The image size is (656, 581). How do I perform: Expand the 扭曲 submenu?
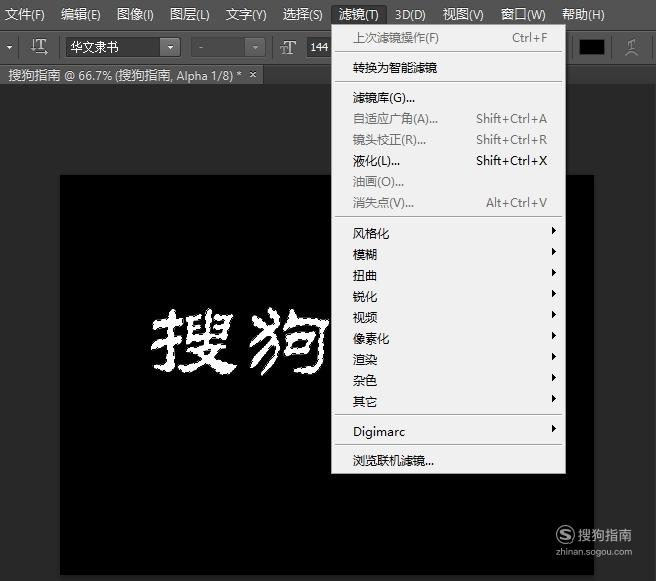[448, 275]
